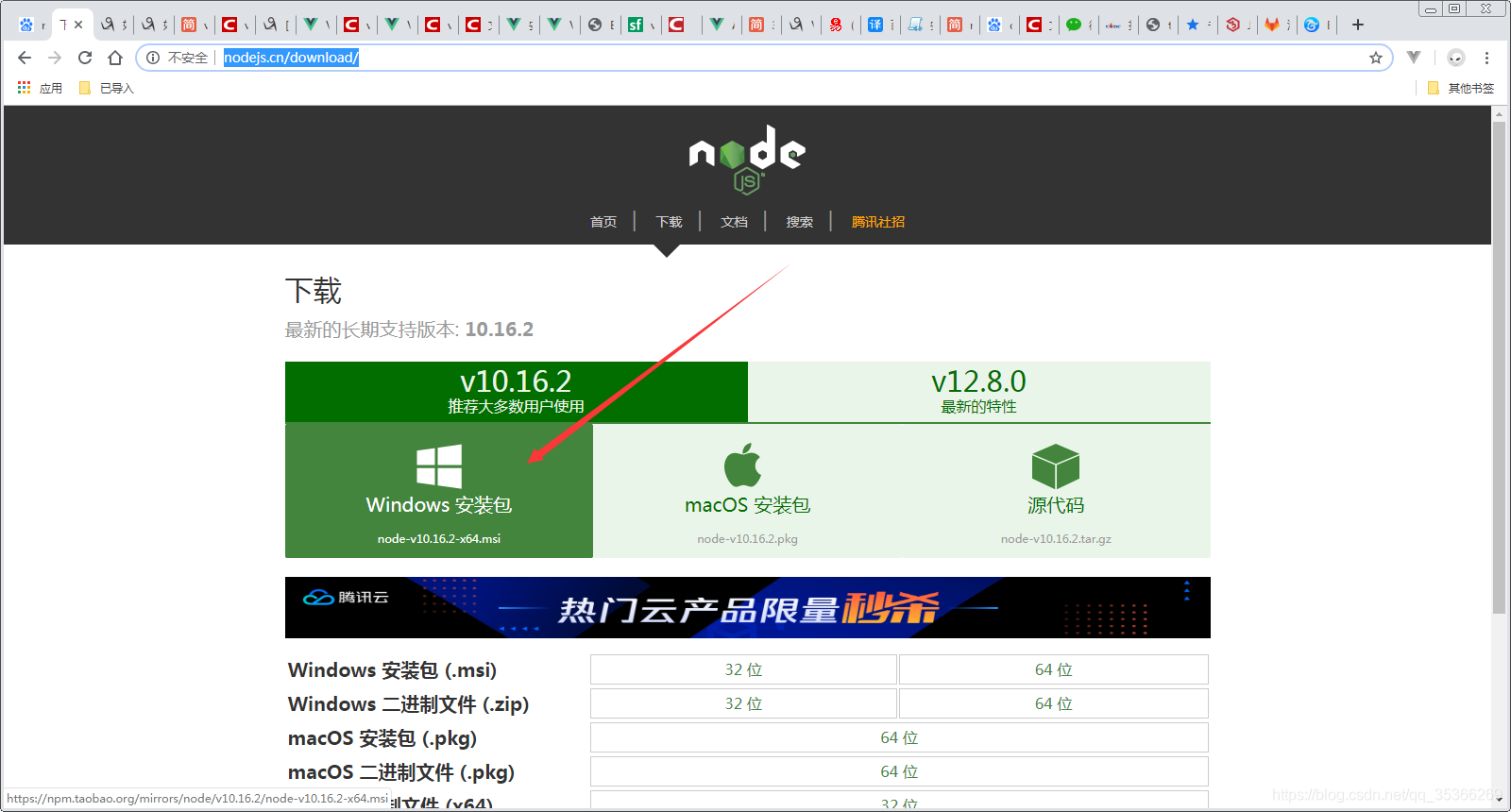Click the scrollbar up arrow
The height and width of the screenshot is (812, 1511).
coord(1499,113)
